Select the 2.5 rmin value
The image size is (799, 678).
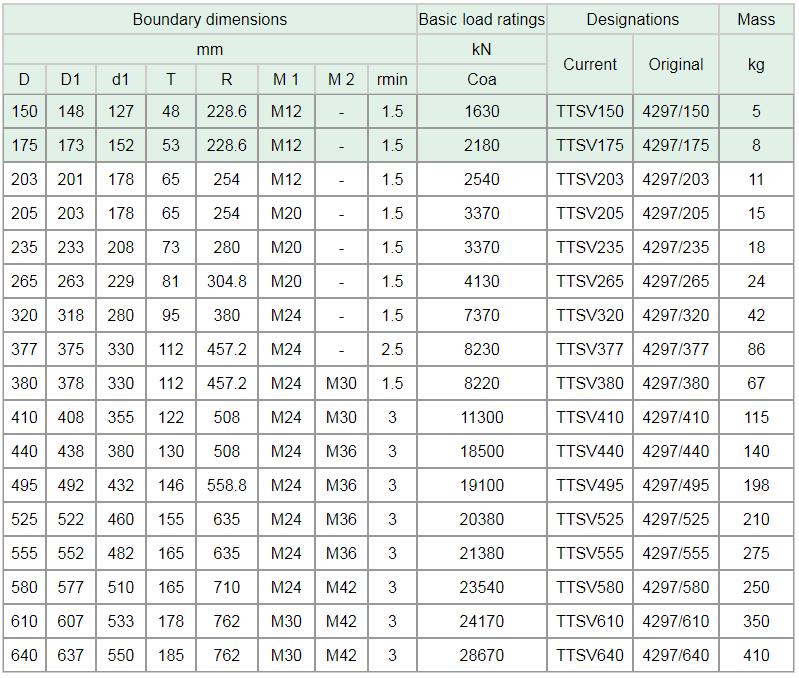(392, 349)
